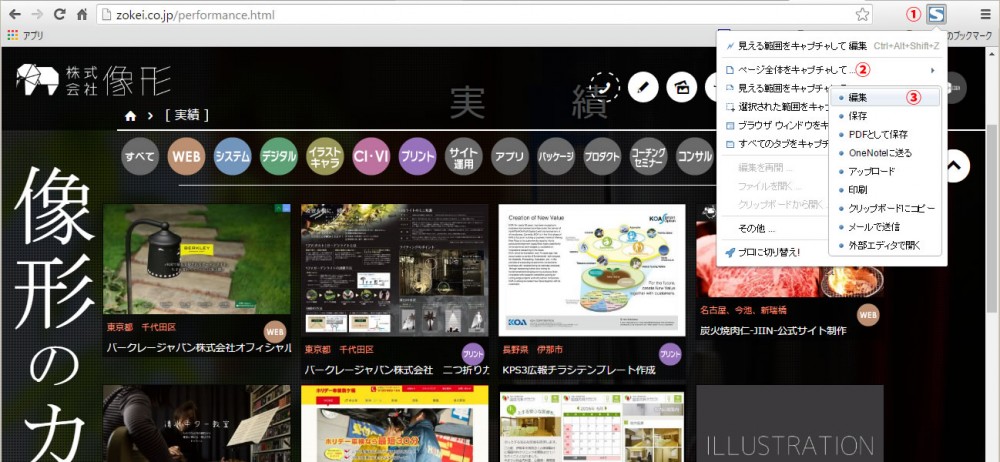
Task: Click the 株式会社像形 elephant logo
Action: pyautogui.click(x=94, y=80)
